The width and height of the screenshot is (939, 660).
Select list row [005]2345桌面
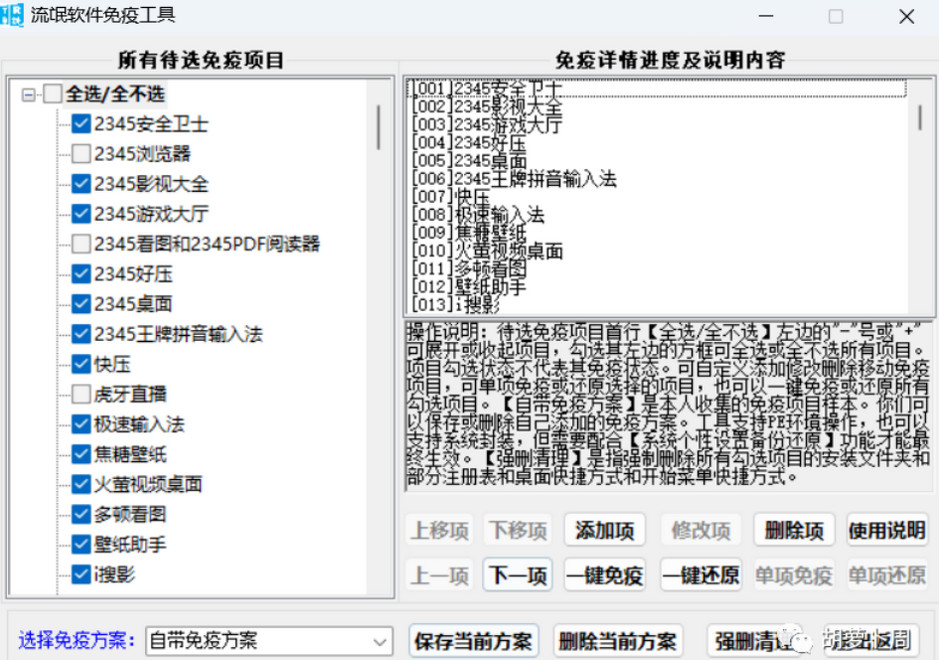click(658, 161)
